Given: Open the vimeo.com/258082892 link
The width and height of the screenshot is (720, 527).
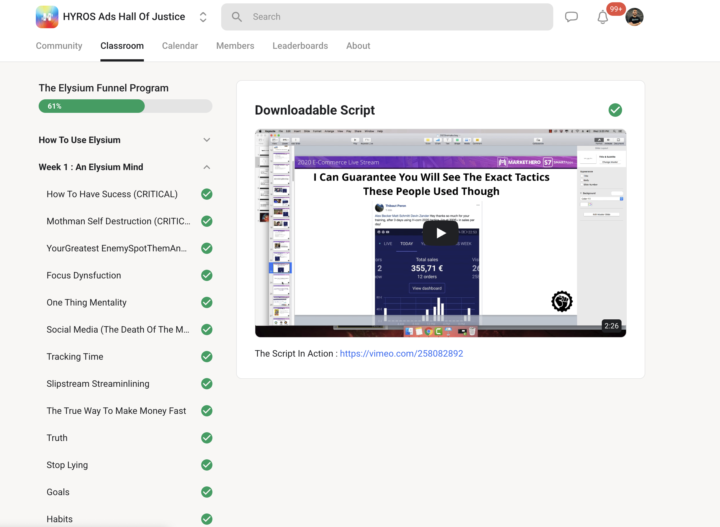Looking at the screenshot, I should (401, 353).
